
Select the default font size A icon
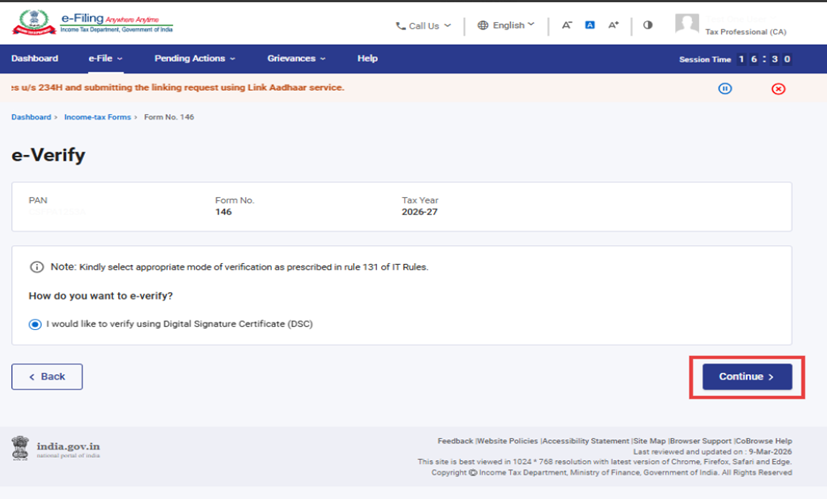tap(590, 25)
